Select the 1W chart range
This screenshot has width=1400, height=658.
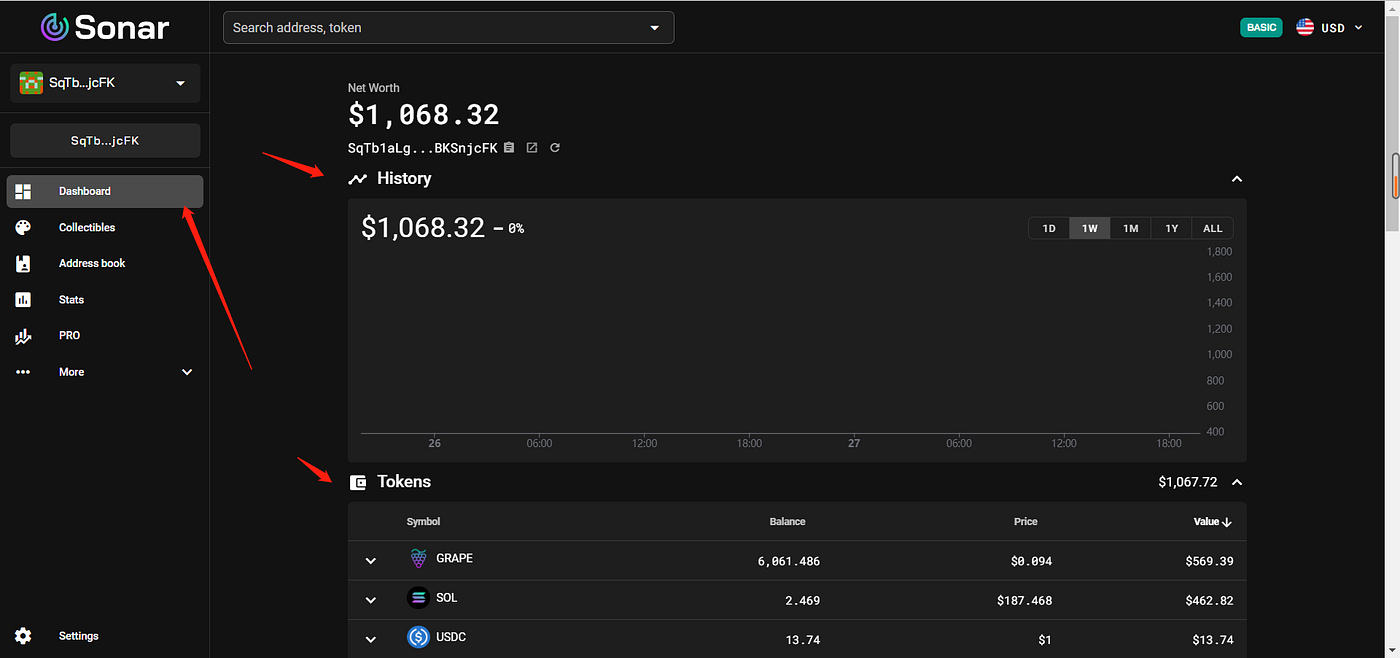point(1090,228)
